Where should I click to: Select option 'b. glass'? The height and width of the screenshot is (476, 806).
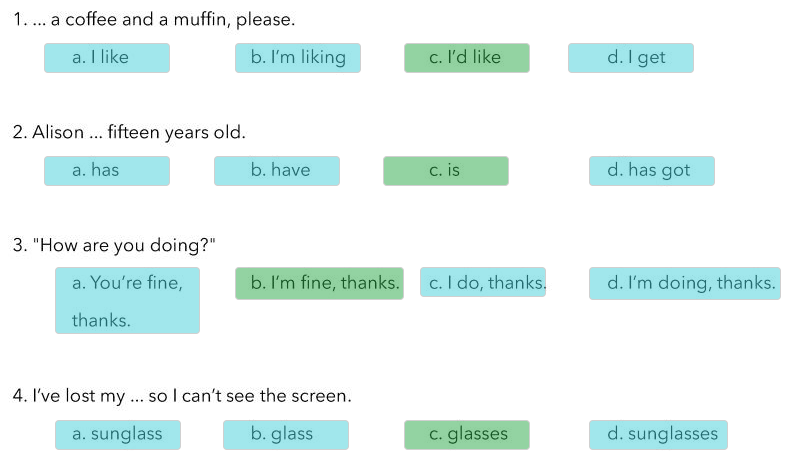click(x=286, y=435)
